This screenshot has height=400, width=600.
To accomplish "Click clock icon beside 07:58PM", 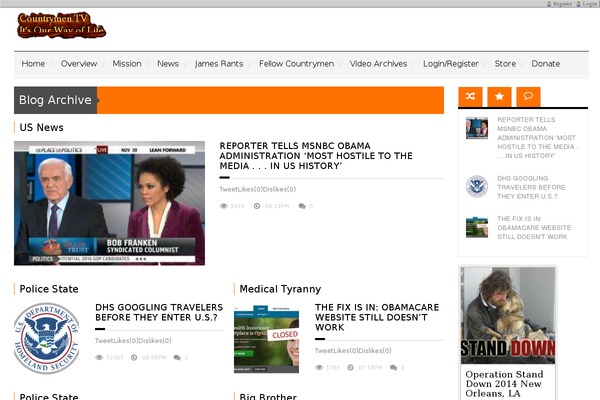I will [x=350, y=367].
